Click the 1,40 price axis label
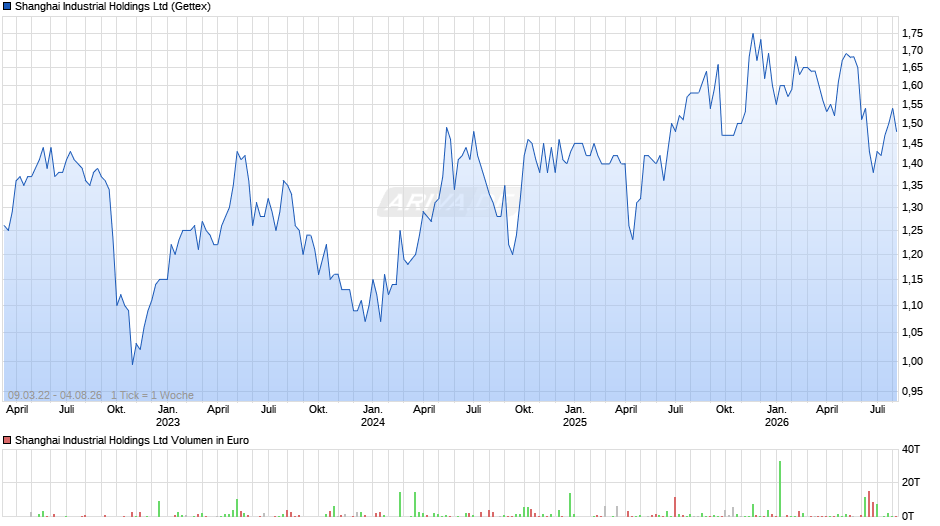Viewport: 940px width, 526px height. pos(912,164)
